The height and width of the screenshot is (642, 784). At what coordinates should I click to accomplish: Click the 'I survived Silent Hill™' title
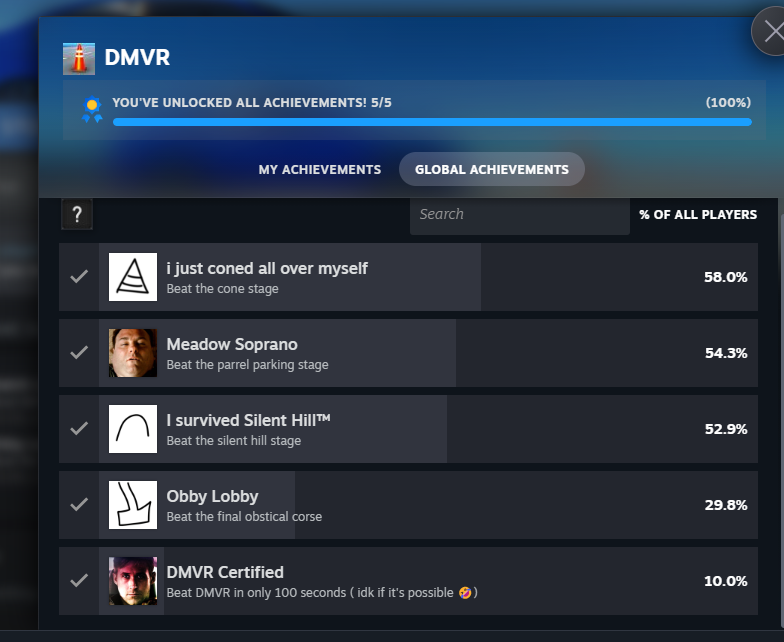pos(248,420)
